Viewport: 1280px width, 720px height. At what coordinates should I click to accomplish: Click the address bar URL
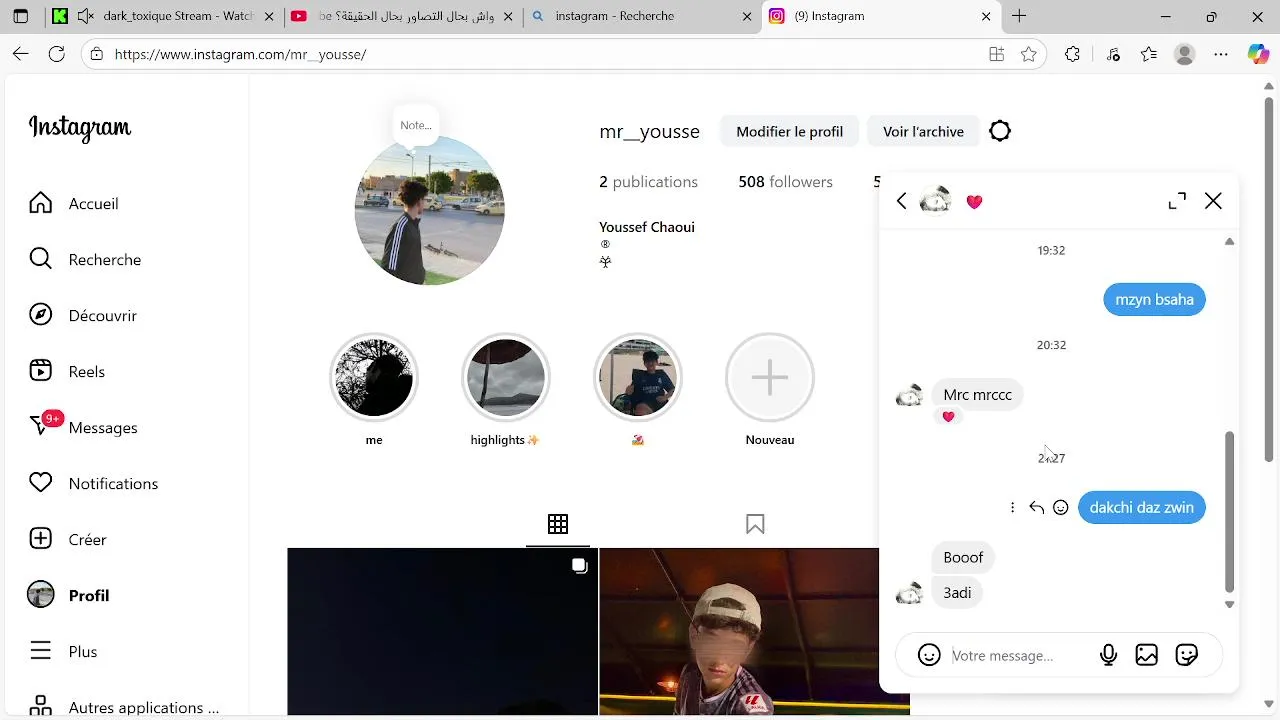pos(240,54)
